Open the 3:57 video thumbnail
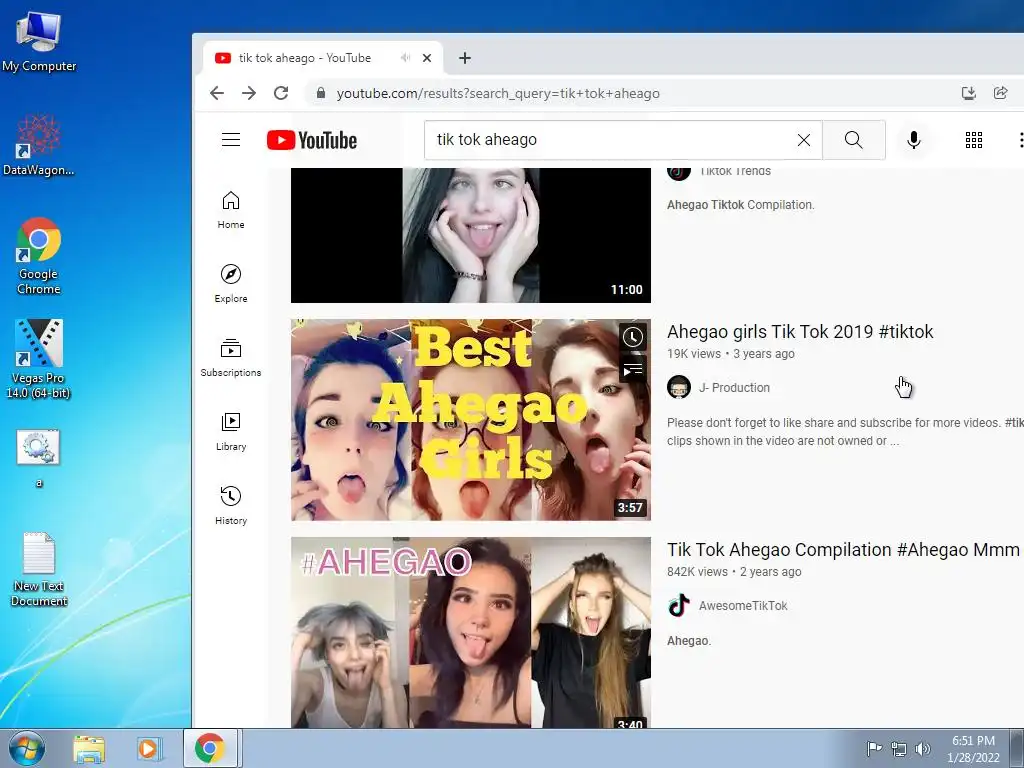This screenshot has height=768, width=1024. point(471,420)
